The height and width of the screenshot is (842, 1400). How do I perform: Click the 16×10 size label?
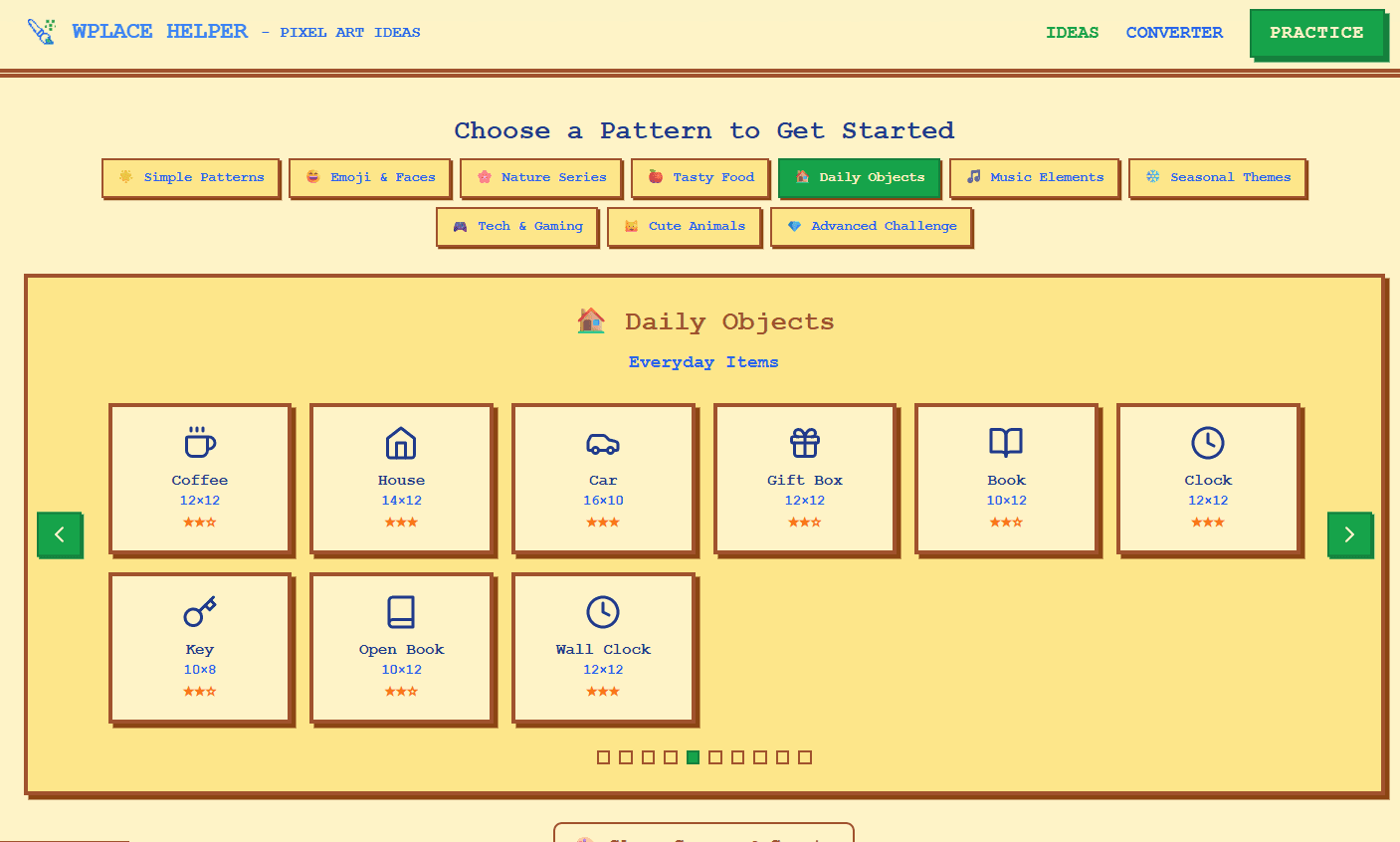[x=603, y=501]
